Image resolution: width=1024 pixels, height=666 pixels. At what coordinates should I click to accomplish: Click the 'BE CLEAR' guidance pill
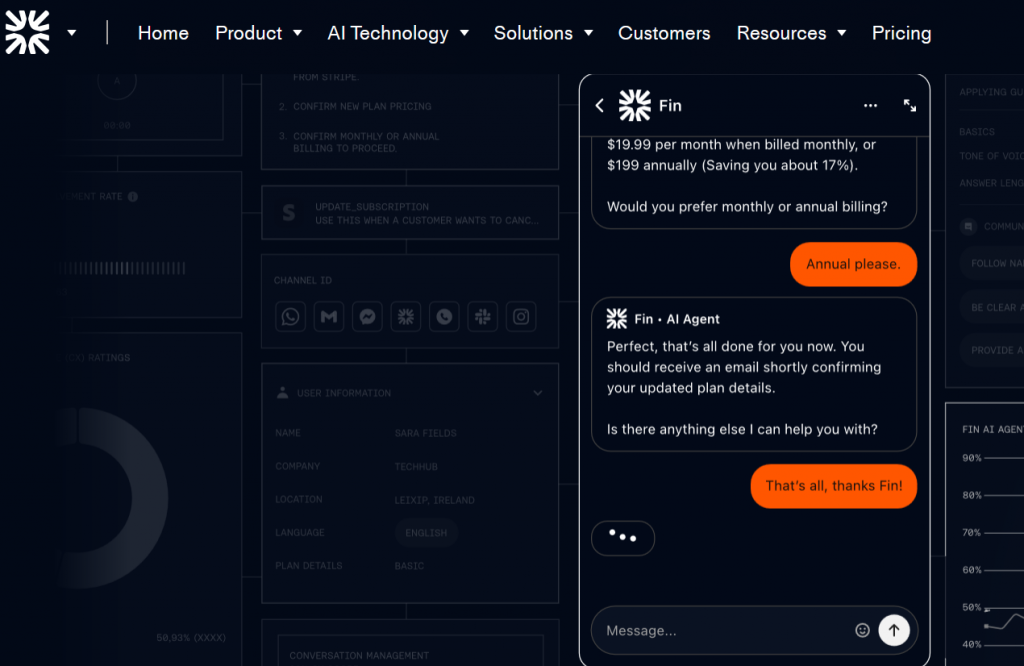pyautogui.click(x=993, y=307)
